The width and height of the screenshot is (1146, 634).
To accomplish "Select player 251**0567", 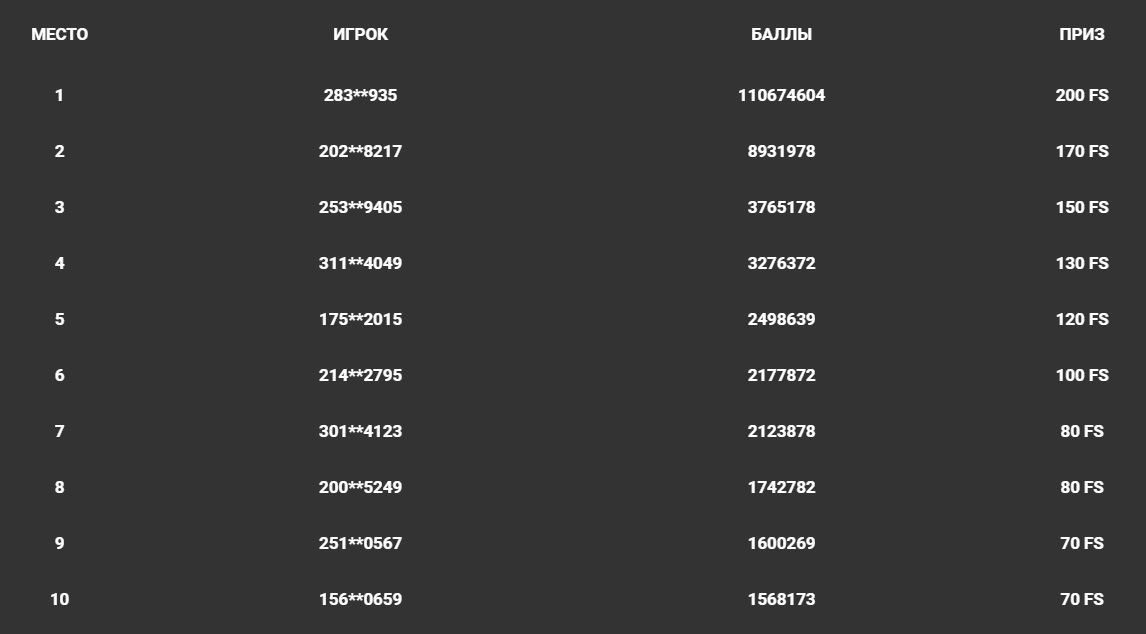I will click(x=360, y=543).
